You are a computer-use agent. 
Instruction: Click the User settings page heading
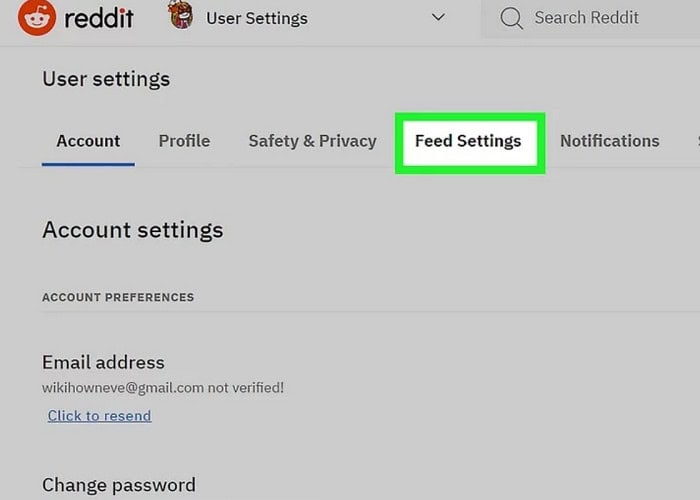(106, 79)
